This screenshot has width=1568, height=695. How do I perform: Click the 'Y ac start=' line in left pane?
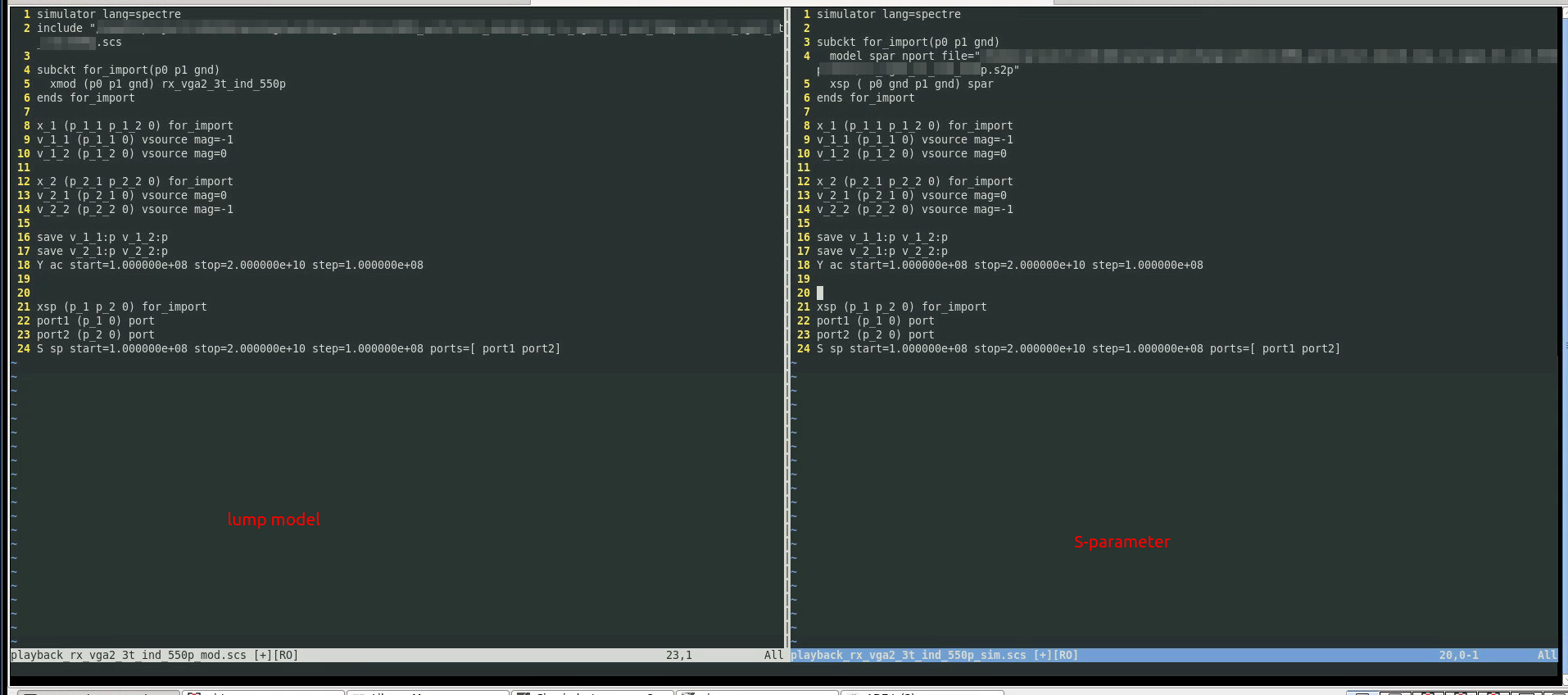tap(229, 265)
